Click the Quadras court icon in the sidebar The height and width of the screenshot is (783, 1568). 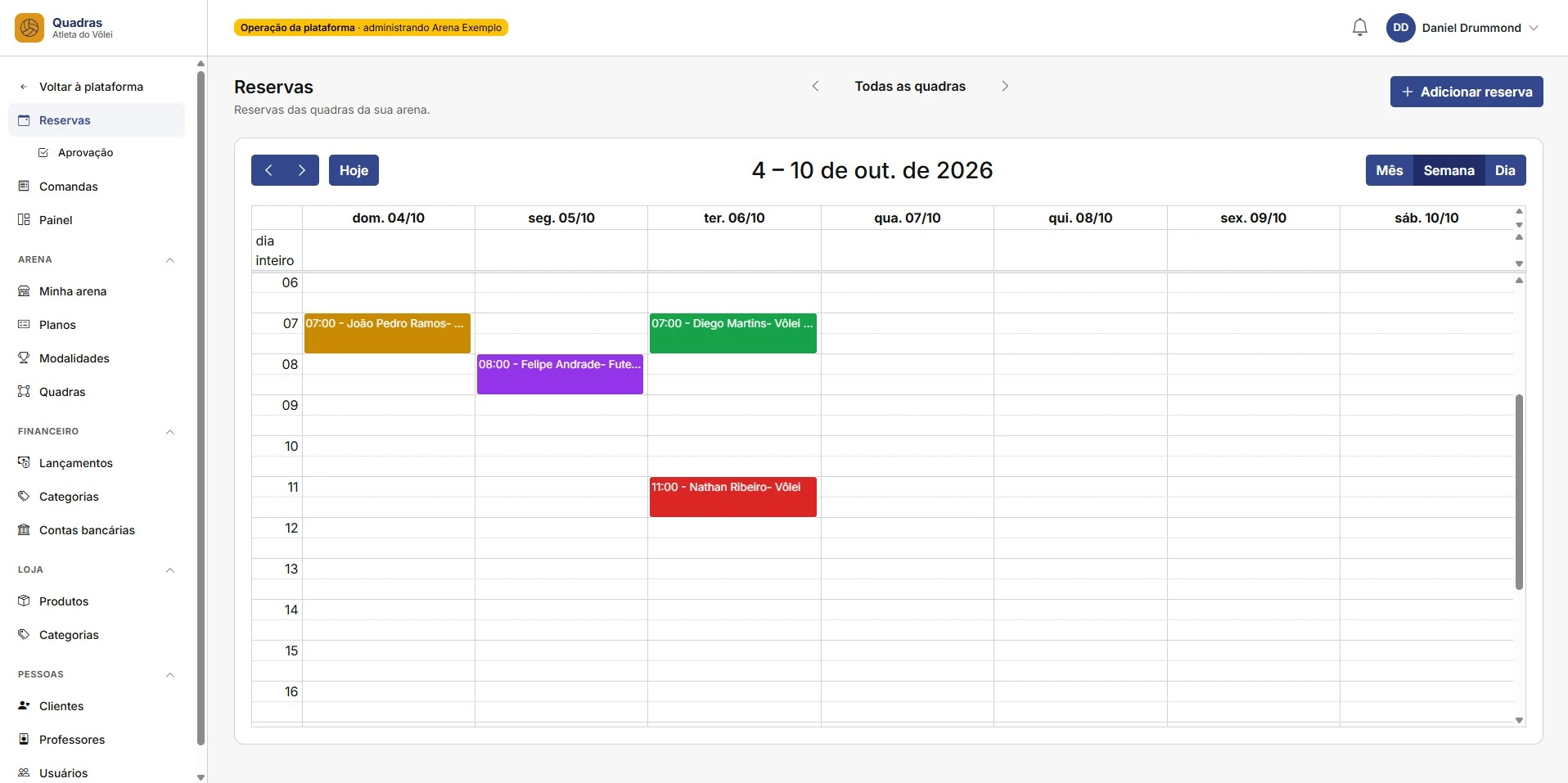(24, 392)
